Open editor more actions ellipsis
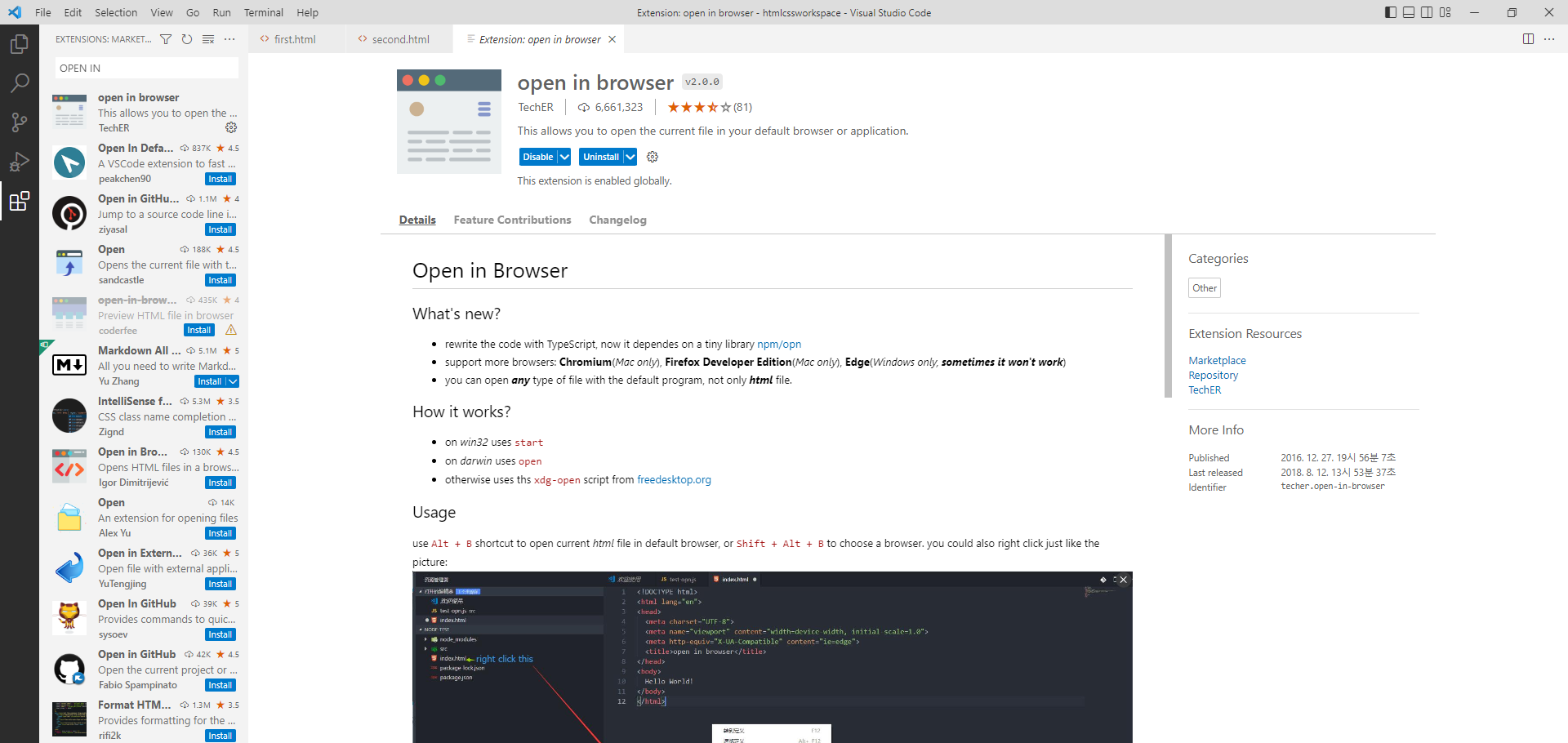The height and width of the screenshot is (743, 1568). click(1549, 39)
